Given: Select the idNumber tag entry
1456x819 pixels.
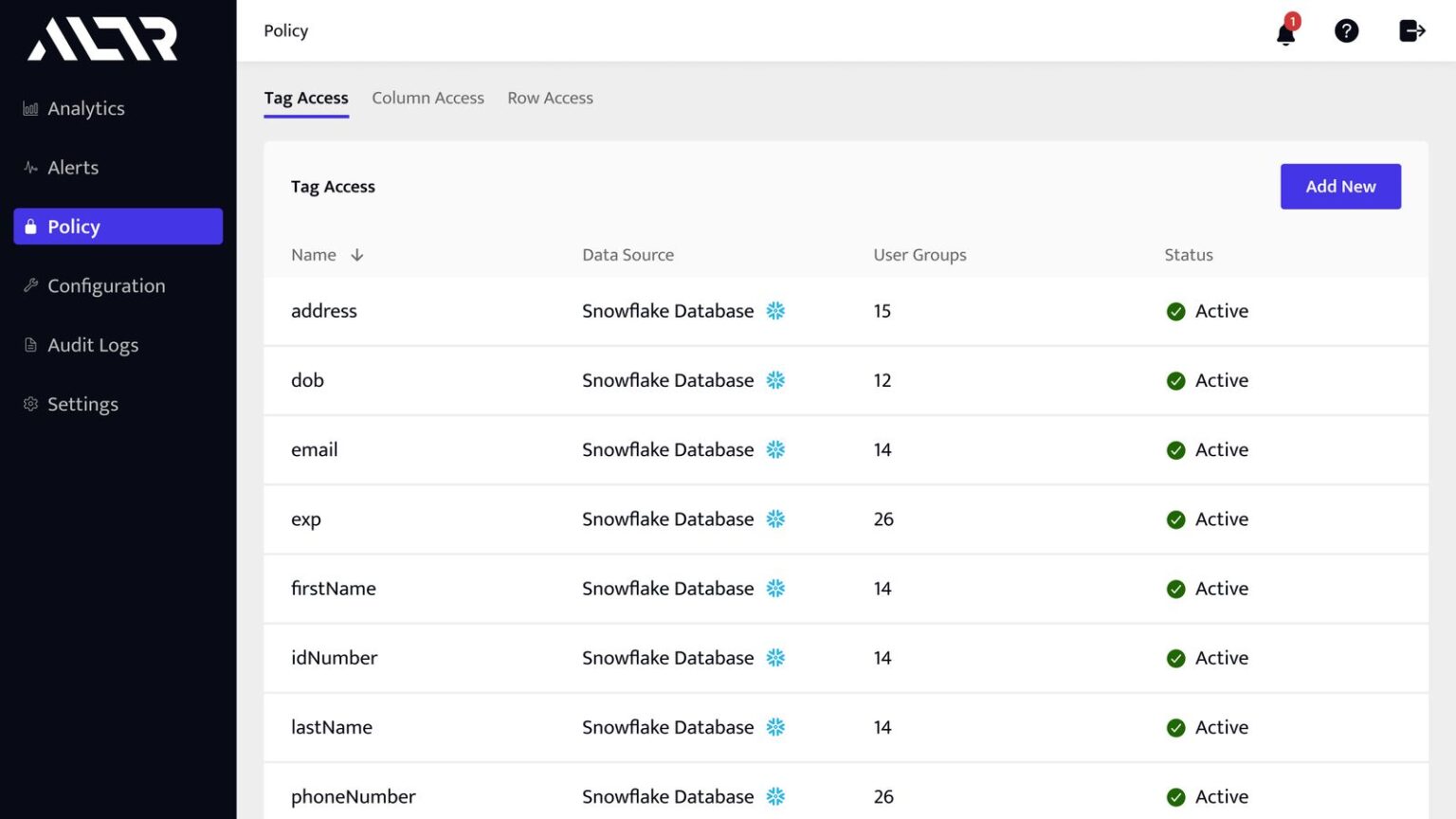Looking at the screenshot, I should [334, 658].
